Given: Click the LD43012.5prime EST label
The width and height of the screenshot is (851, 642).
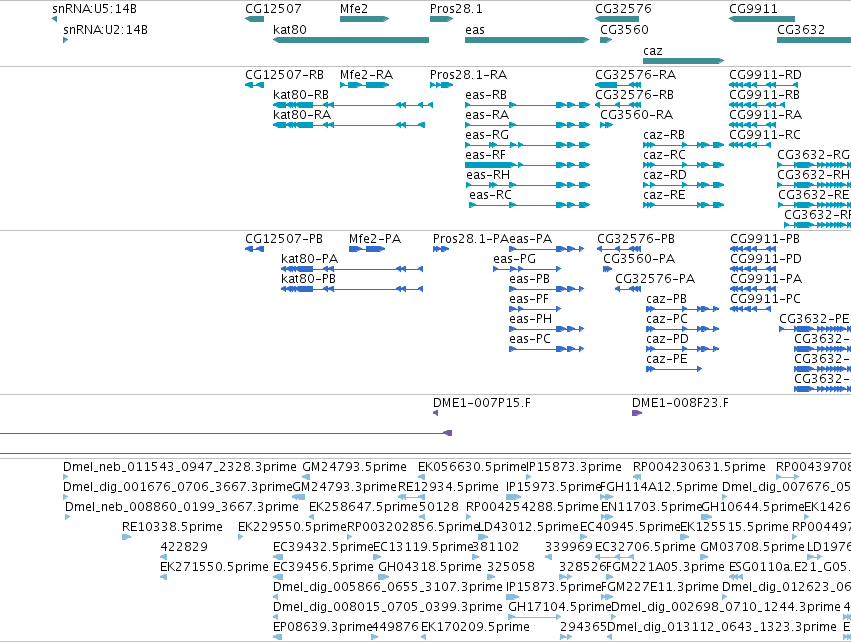Looking at the screenshot, I should (x=528, y=527).
